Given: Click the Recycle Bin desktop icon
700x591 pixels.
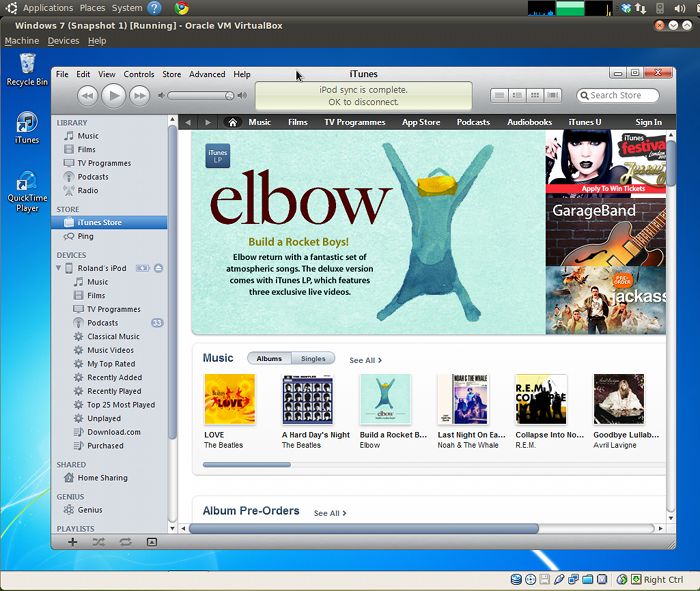Looking at the screenshot, I should (x=27, y=70).
